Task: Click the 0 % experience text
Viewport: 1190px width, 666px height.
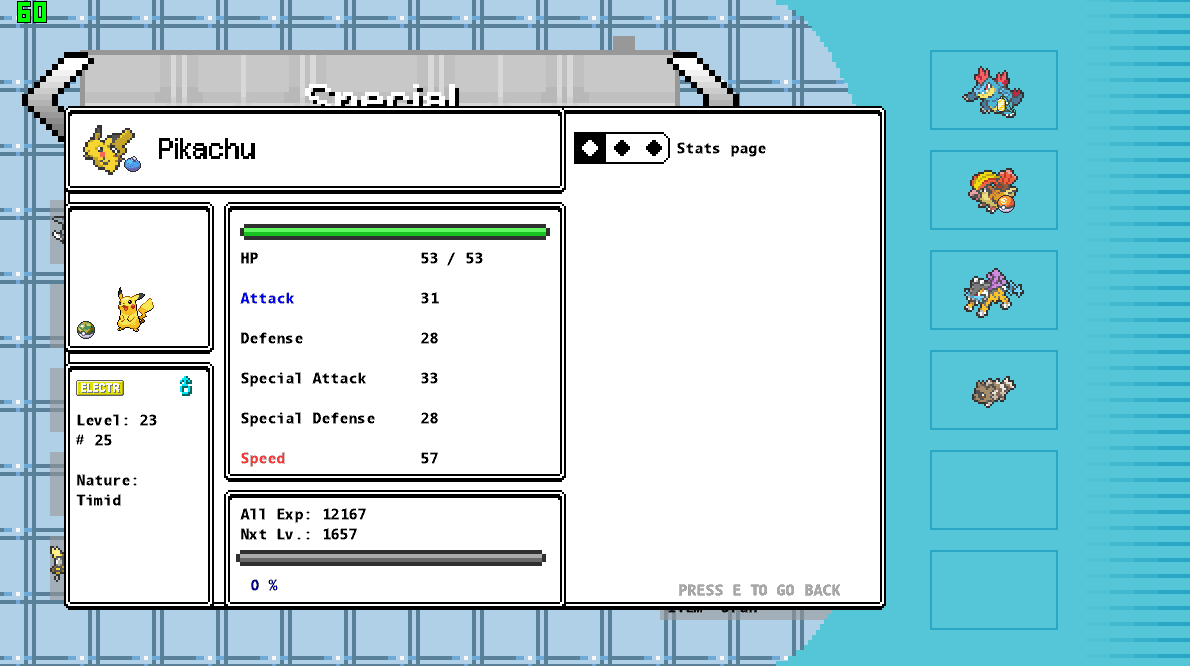Action: coord(264,585)
